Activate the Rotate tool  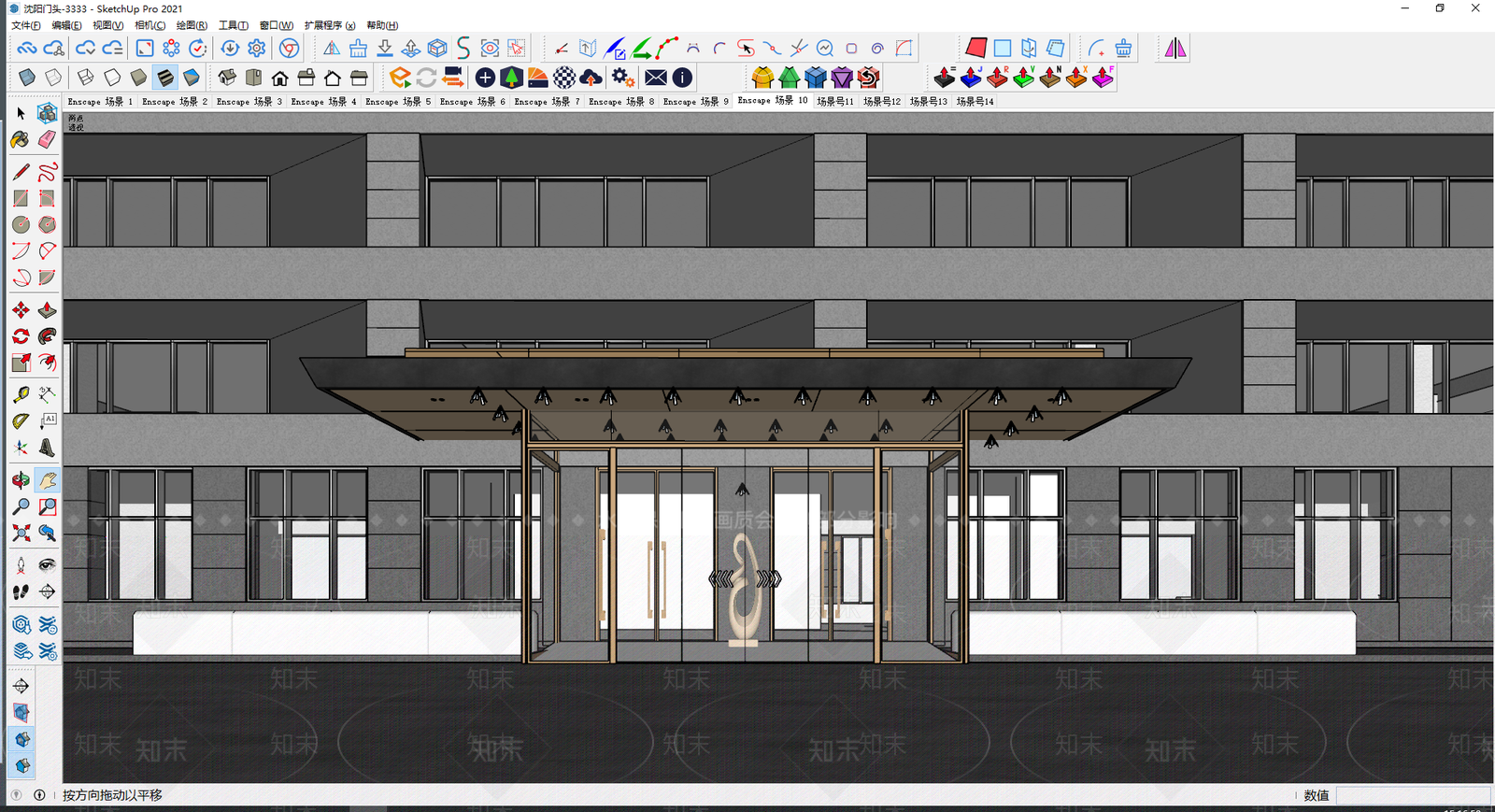pos(21,336)
